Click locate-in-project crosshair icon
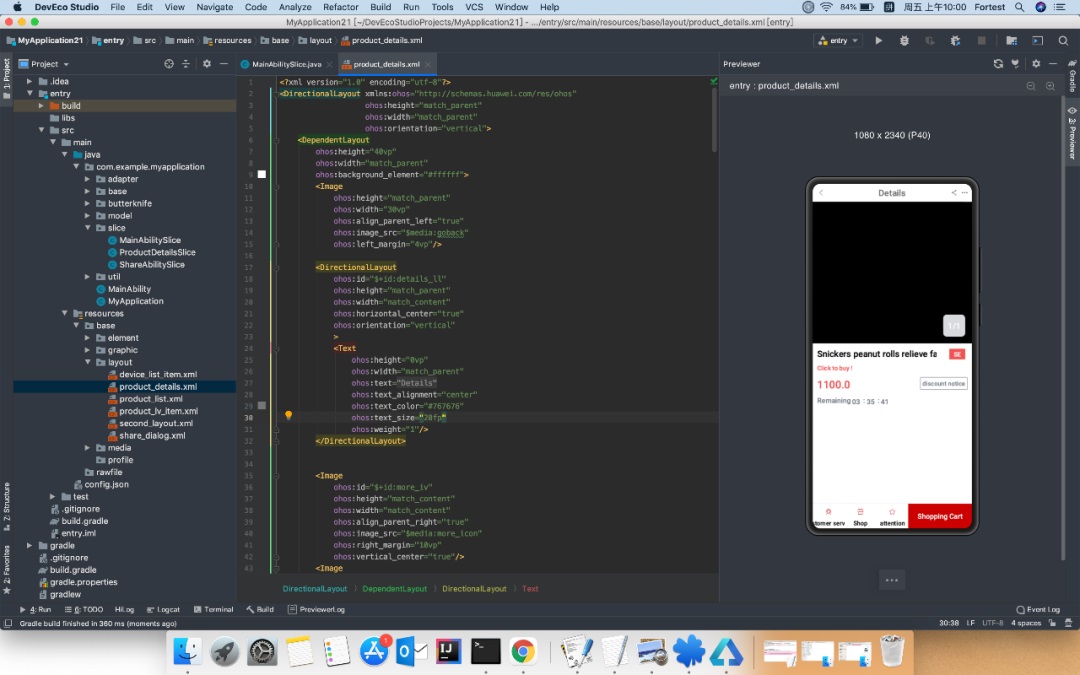Screen dimensions: 1080x675 coord(169,64)
